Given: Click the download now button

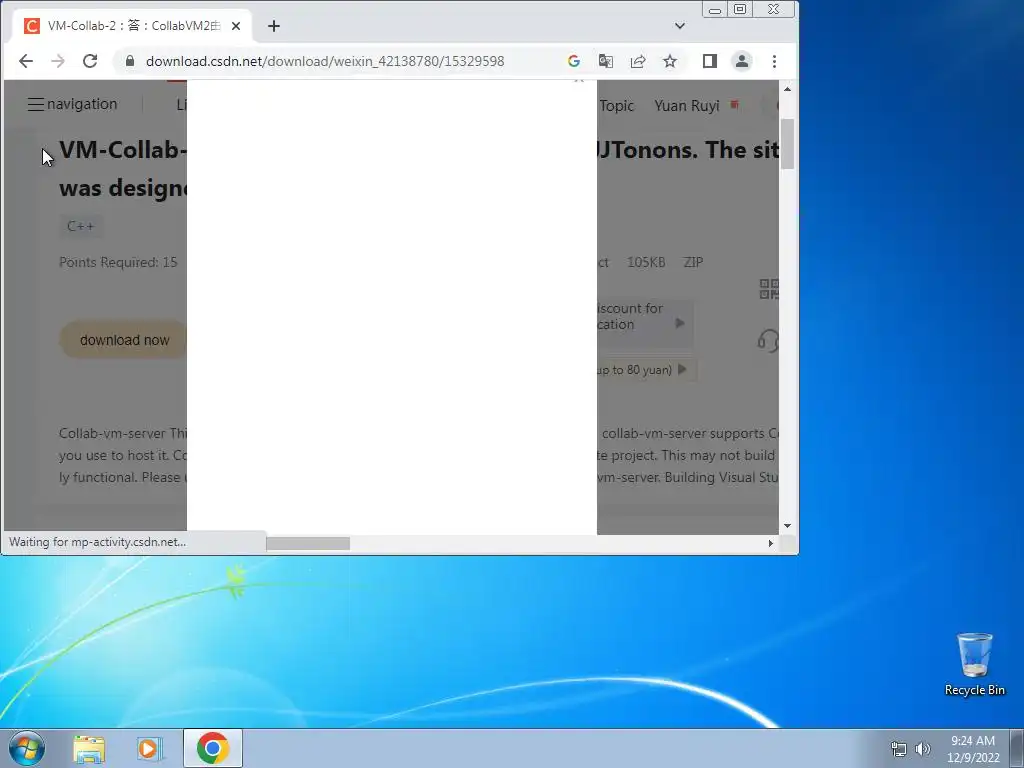Looking at the screenshot, I should pyautogui.click(x=123, y=340).
